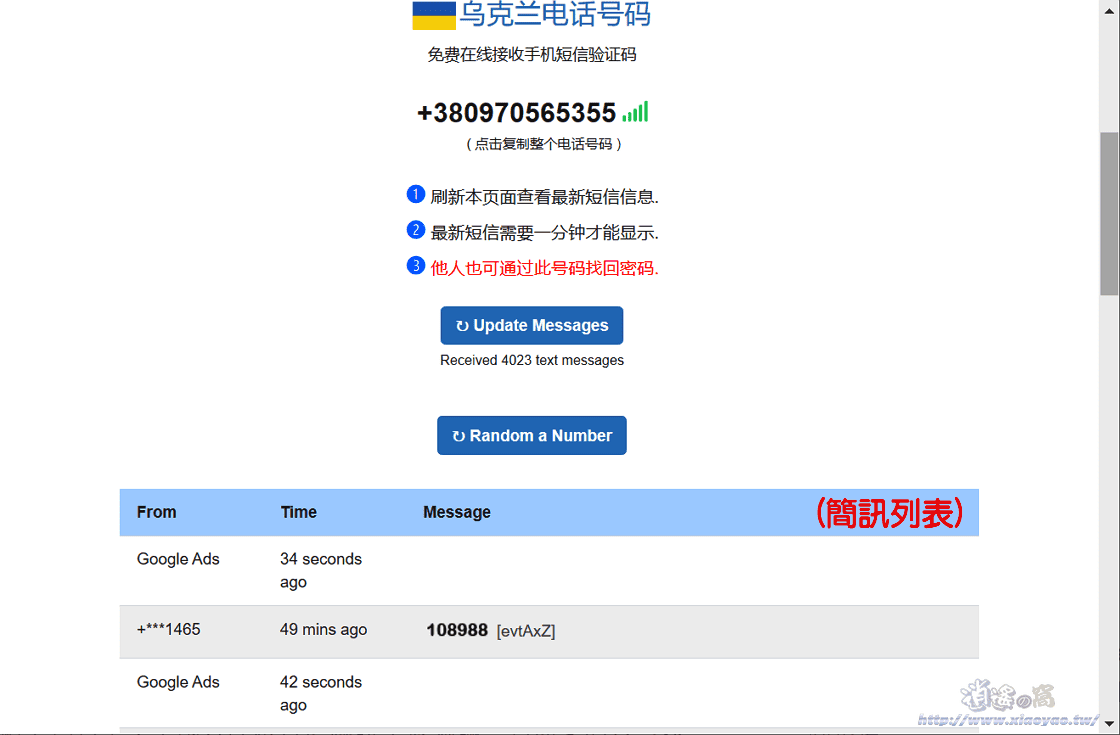This screenshot has height=735, width=1120.
Task: Click the Google Ads sender from 34 seconds ago
Action: point(178,559)
